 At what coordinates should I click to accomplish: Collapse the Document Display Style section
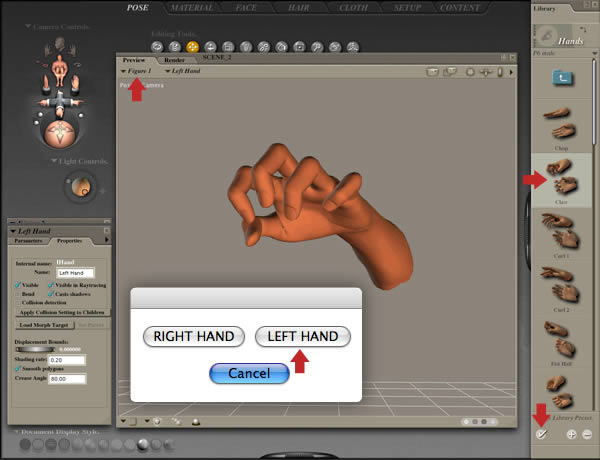coord(16,432)
